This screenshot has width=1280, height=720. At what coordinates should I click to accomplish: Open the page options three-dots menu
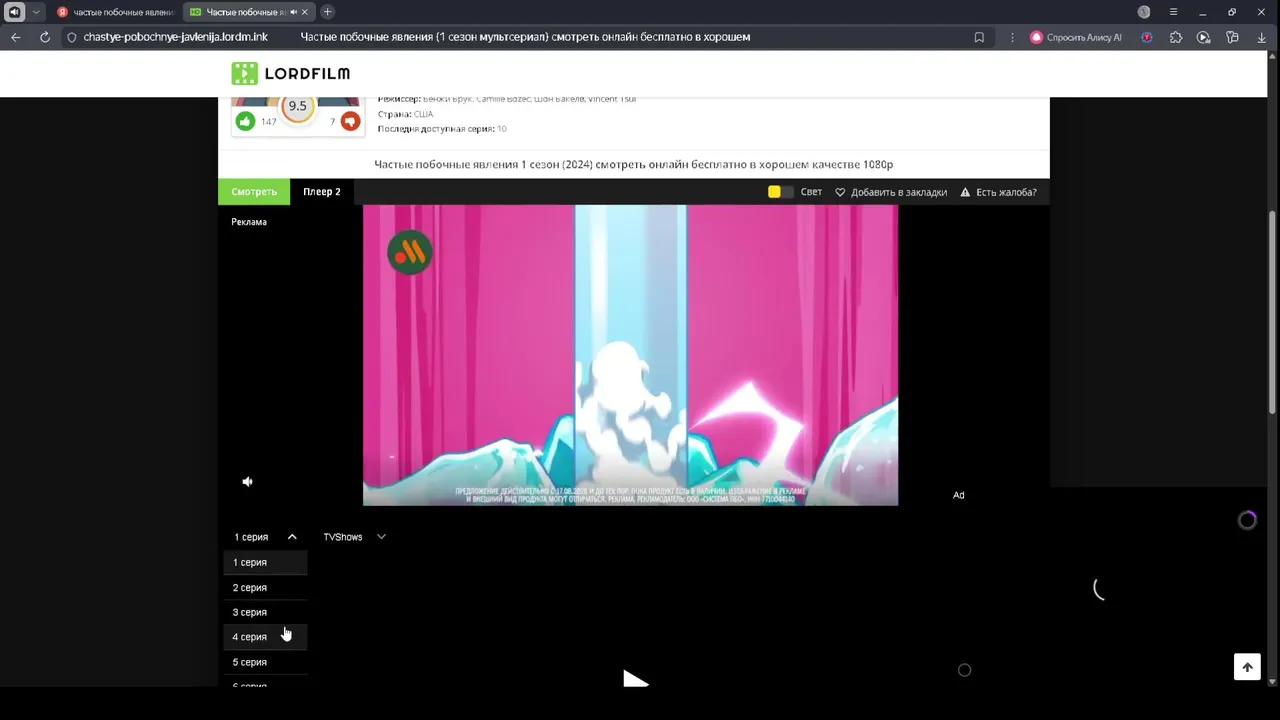point(1012,37)
